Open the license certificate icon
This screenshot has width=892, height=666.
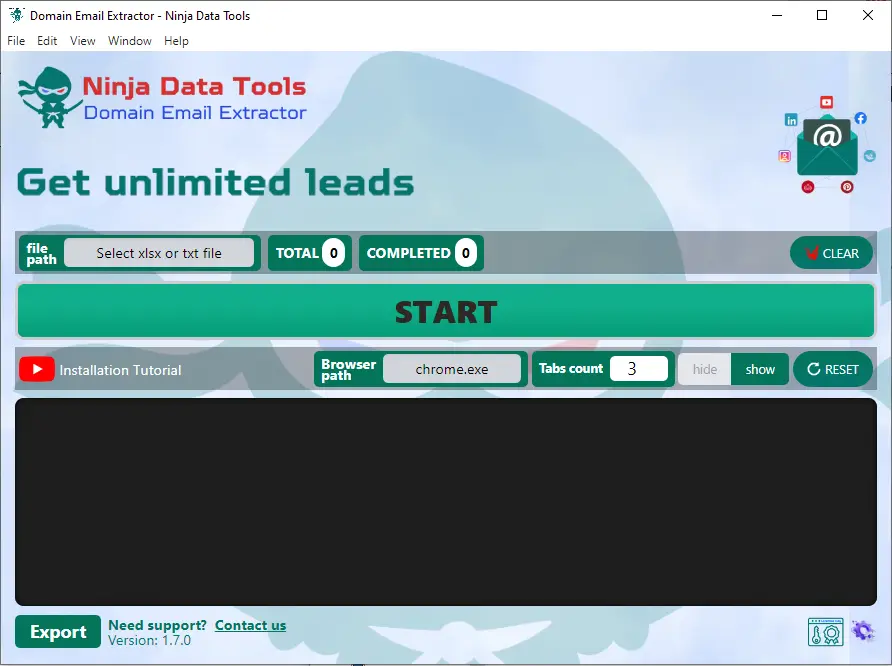825,632
